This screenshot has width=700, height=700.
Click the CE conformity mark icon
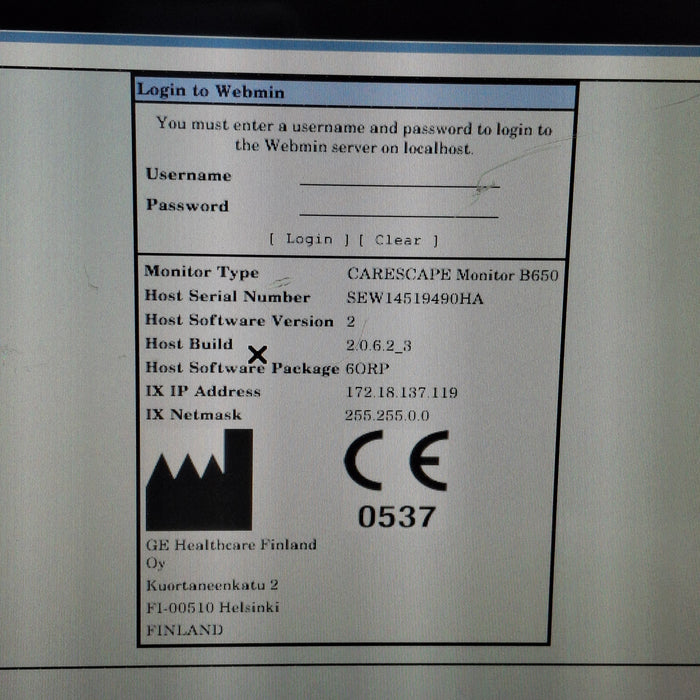(x=396, y=461)
